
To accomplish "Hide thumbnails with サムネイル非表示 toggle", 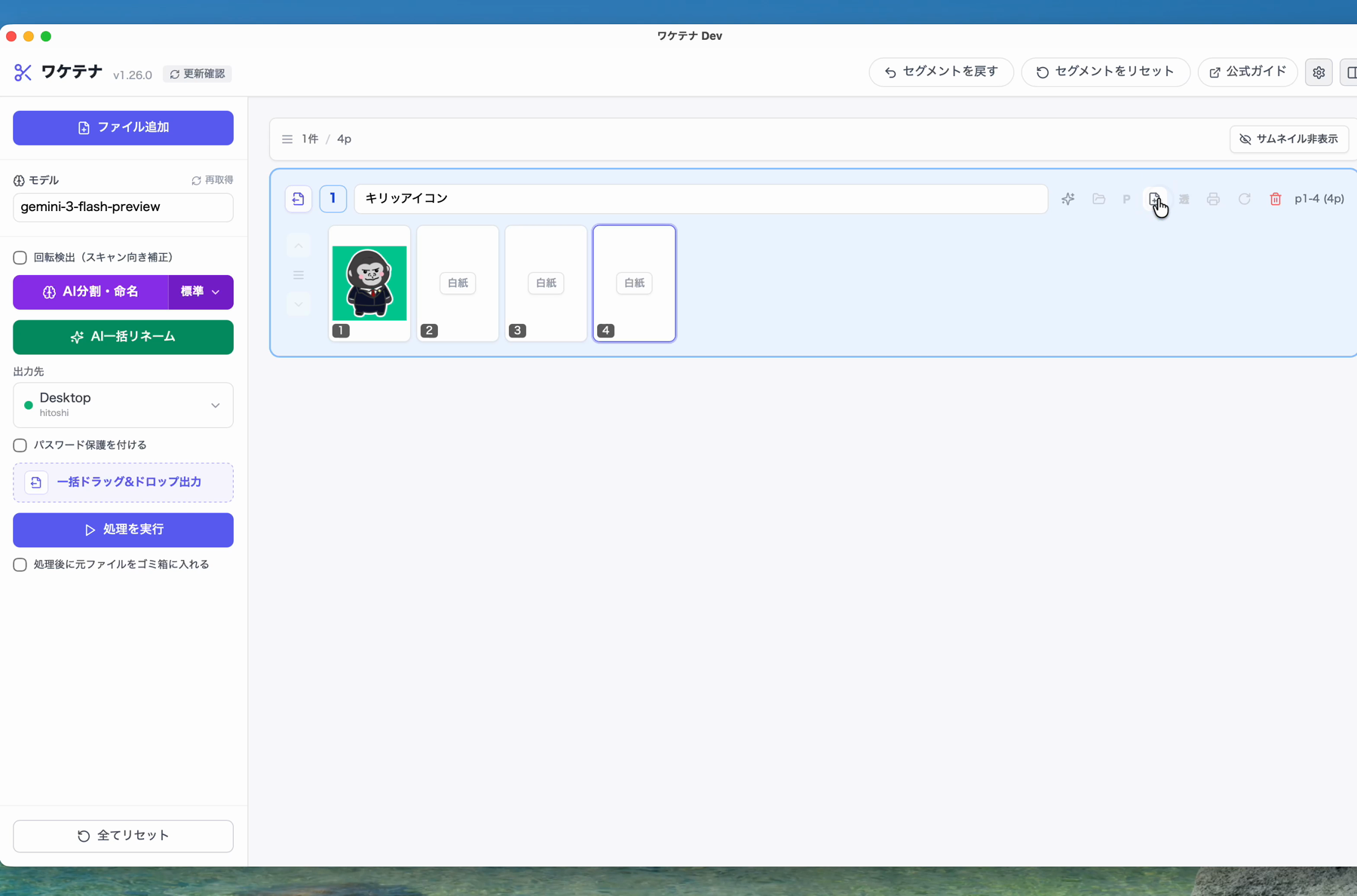I will pos(1289,139).
